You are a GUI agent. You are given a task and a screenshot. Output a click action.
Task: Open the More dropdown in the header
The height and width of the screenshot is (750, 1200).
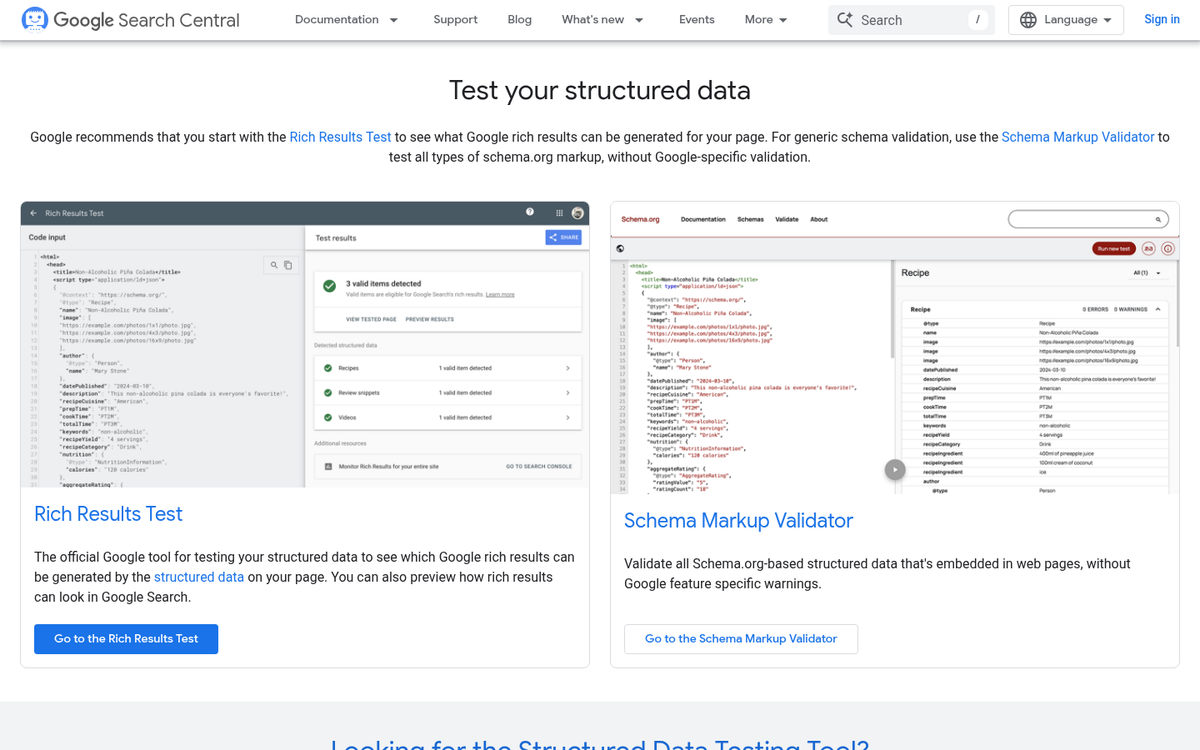coord(765,19)
